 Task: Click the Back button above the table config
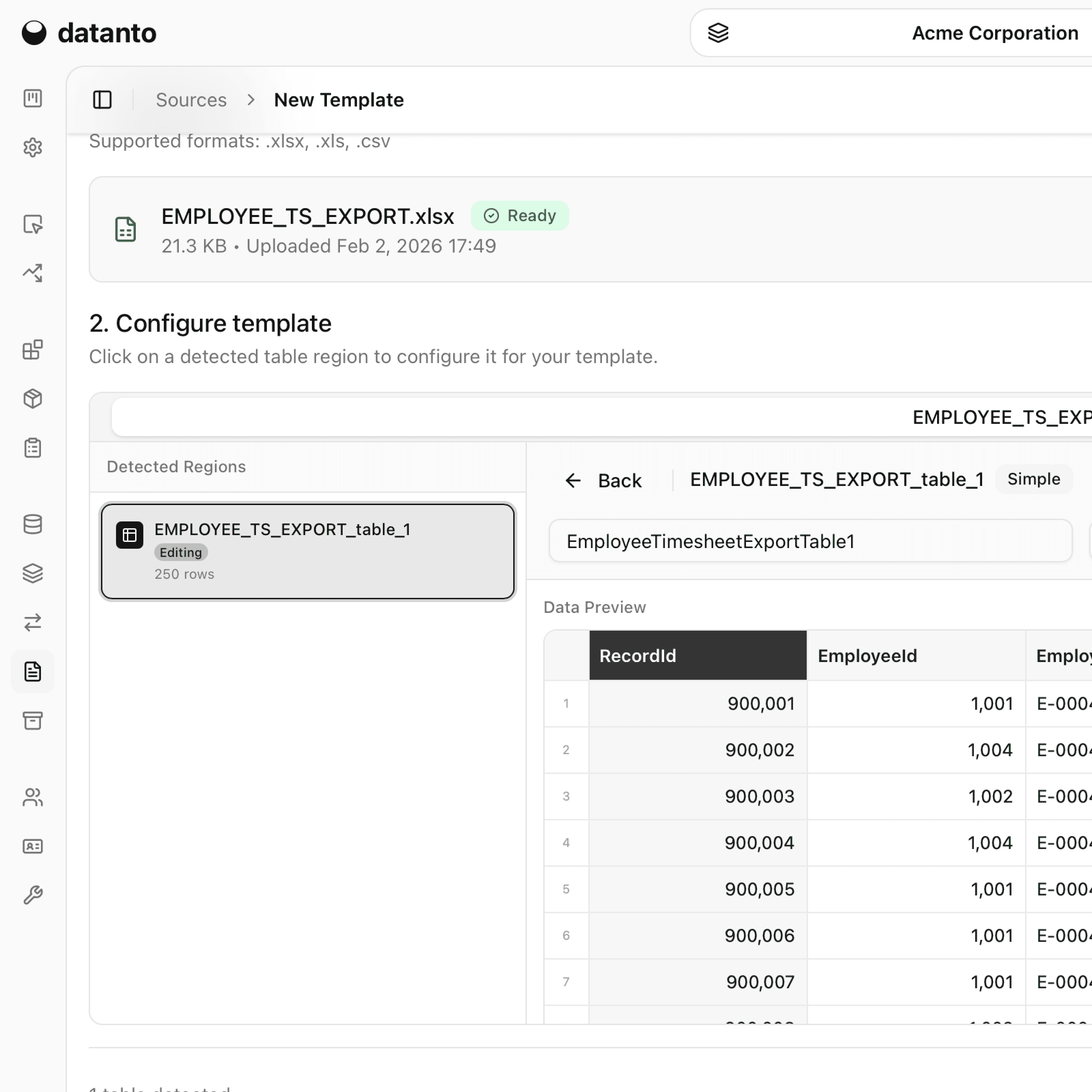click(x=605, y=480)
